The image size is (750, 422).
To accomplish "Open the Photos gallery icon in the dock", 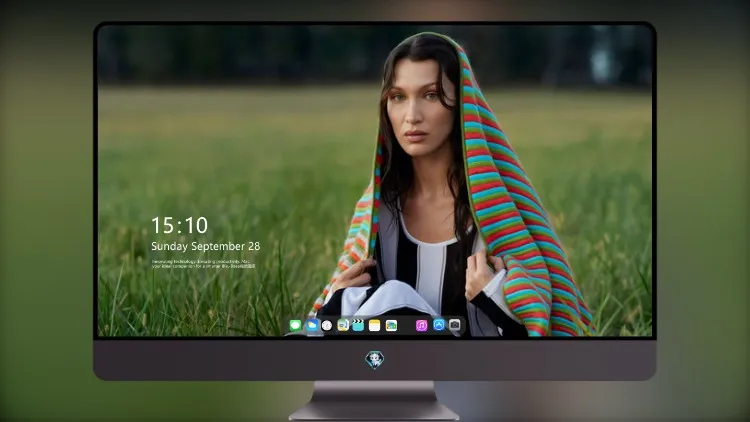I will coord(391,325).
